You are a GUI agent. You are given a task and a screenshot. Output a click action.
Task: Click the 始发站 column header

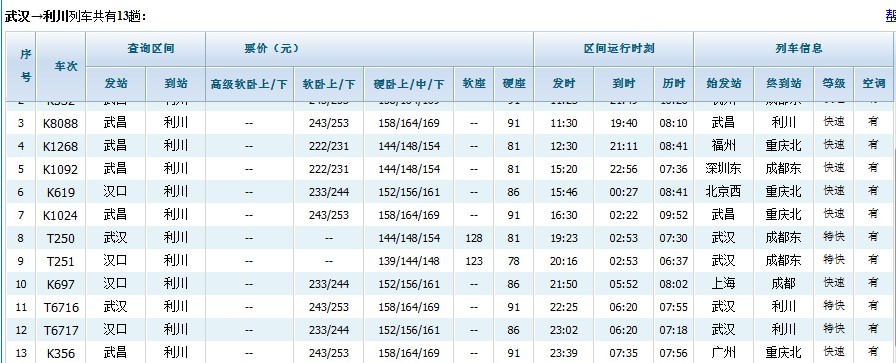724,83
